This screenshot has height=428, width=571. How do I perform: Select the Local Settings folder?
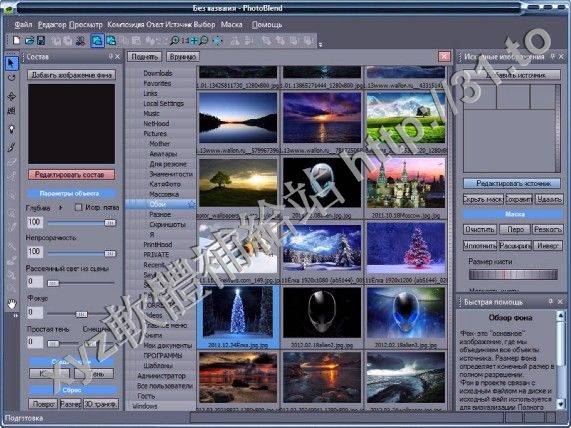pos(163,103)
